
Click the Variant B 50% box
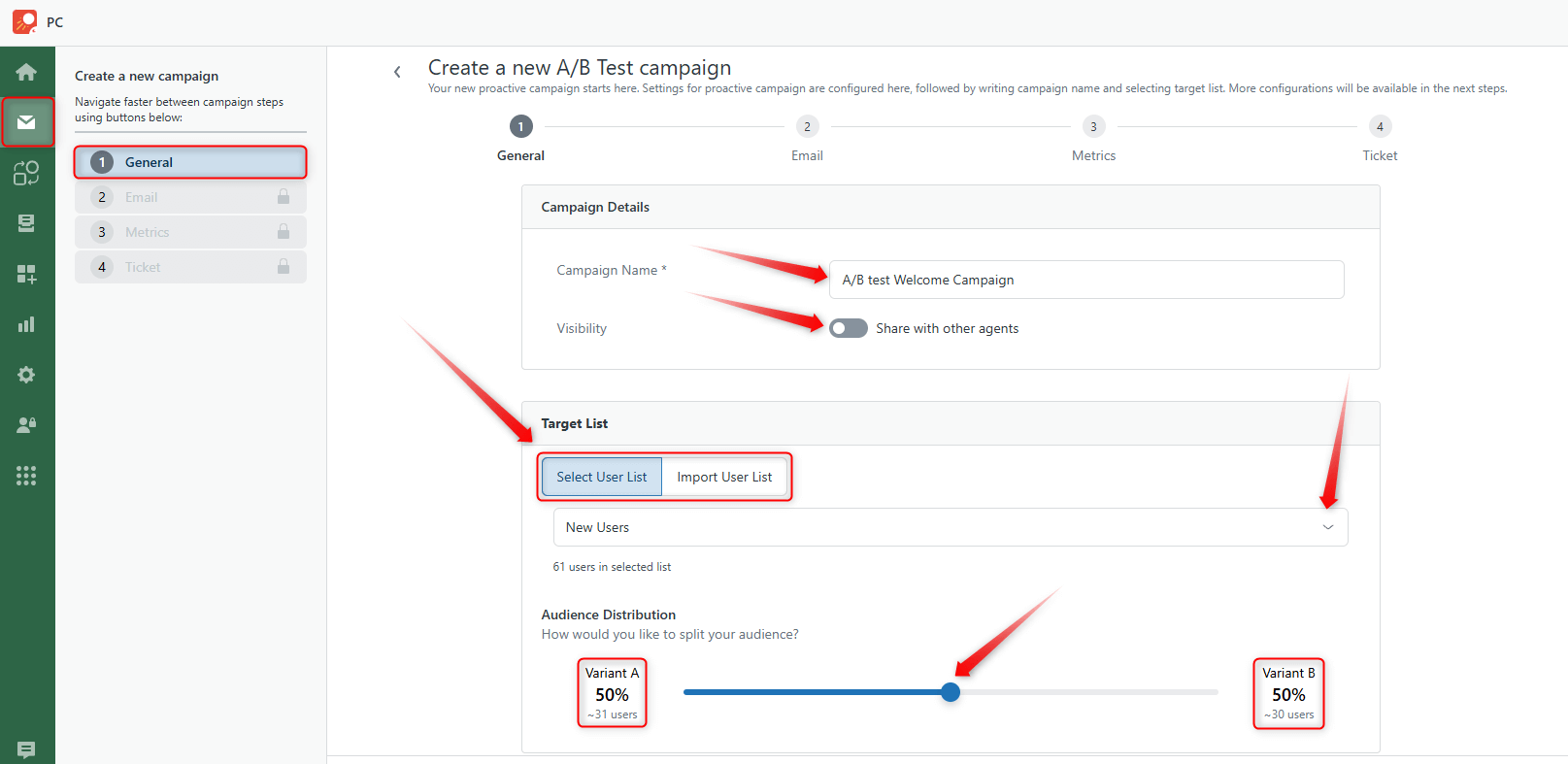1288,693
